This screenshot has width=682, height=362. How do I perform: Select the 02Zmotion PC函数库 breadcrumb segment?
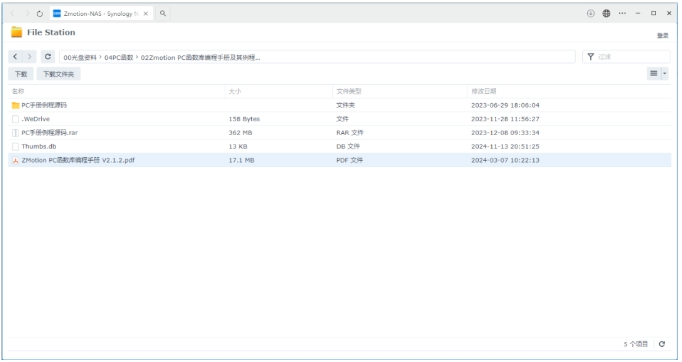pos(201,57)
